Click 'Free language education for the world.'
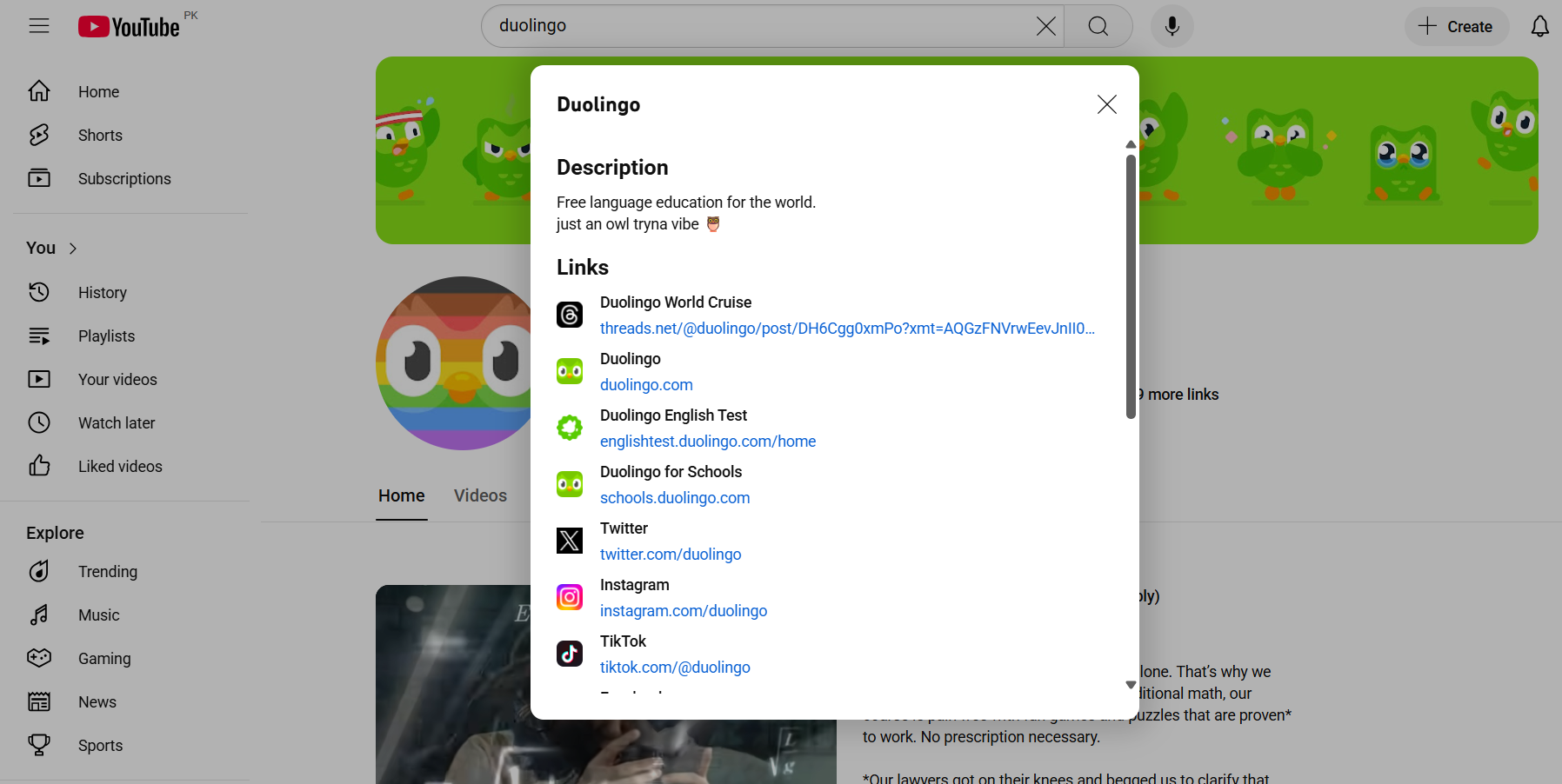1562x784 pixels. (686, 203)
